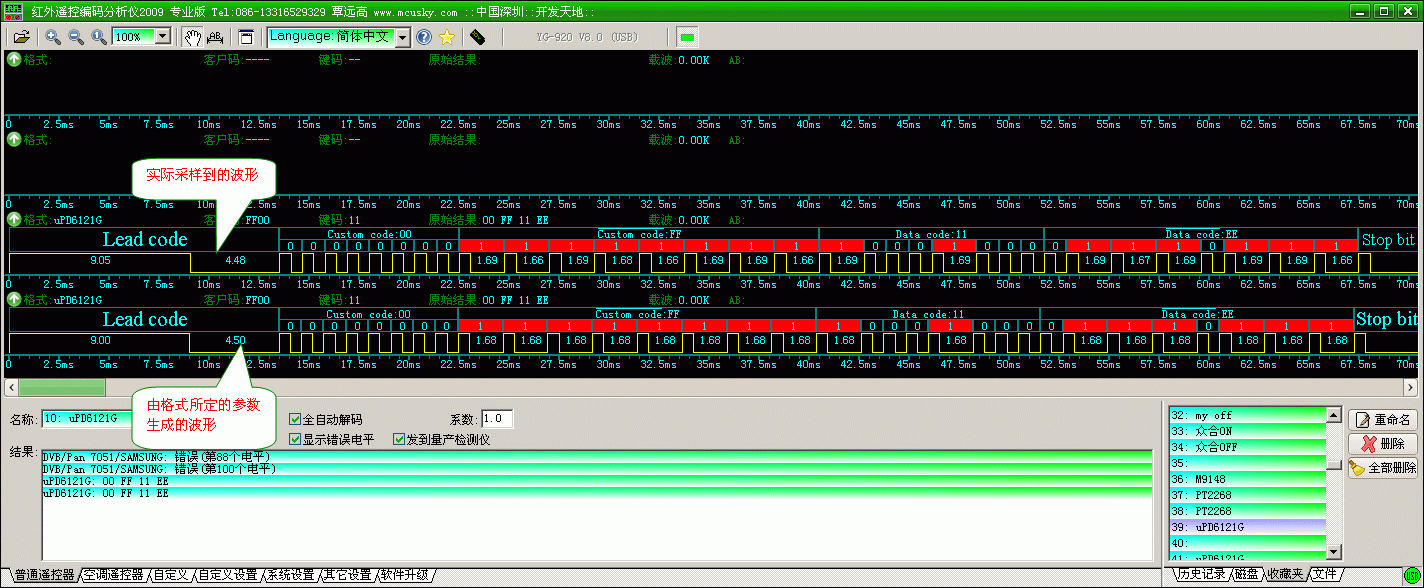The width and height of the screenshot is (1424, 588).
Task: Toggle 发到量产检测仪 checkbox
Action: coord(399,439)
